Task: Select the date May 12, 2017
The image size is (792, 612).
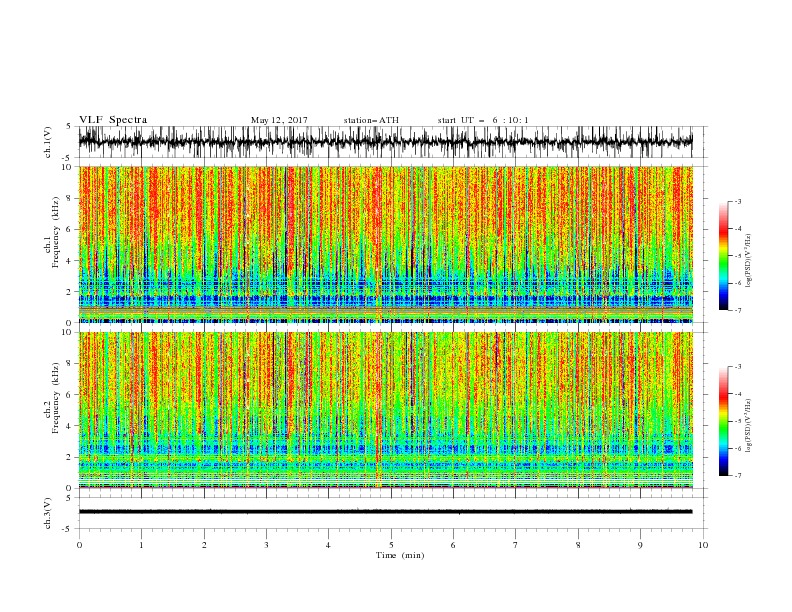Action: click(279, 120)
